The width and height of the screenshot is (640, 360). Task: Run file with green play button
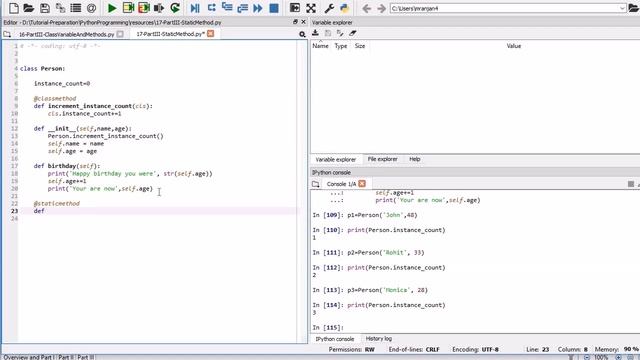click(x=111, y=8)
